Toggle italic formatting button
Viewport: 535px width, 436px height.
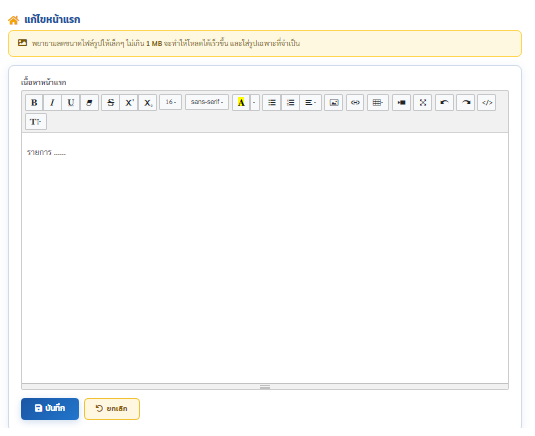(53, 103)
